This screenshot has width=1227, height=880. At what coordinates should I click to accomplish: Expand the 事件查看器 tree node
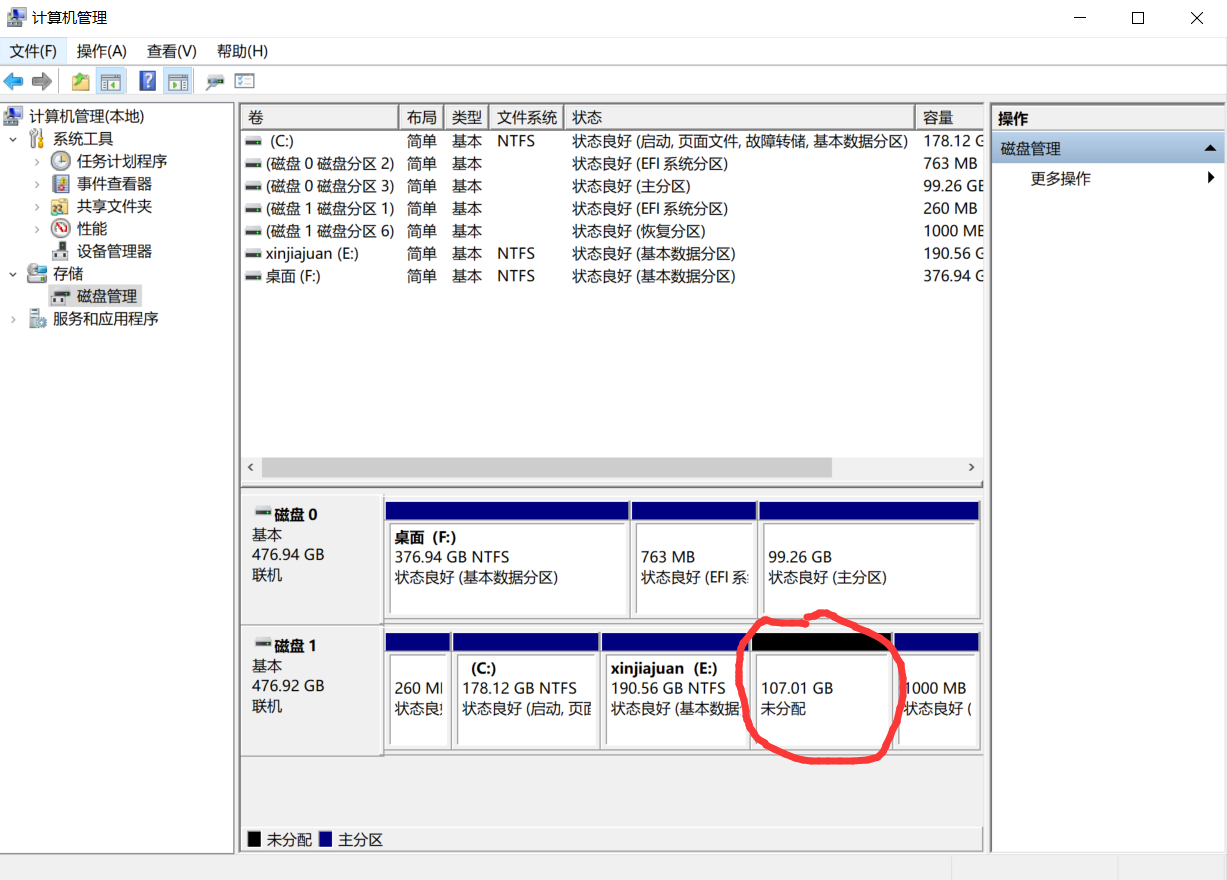click(x=37, y=184)
